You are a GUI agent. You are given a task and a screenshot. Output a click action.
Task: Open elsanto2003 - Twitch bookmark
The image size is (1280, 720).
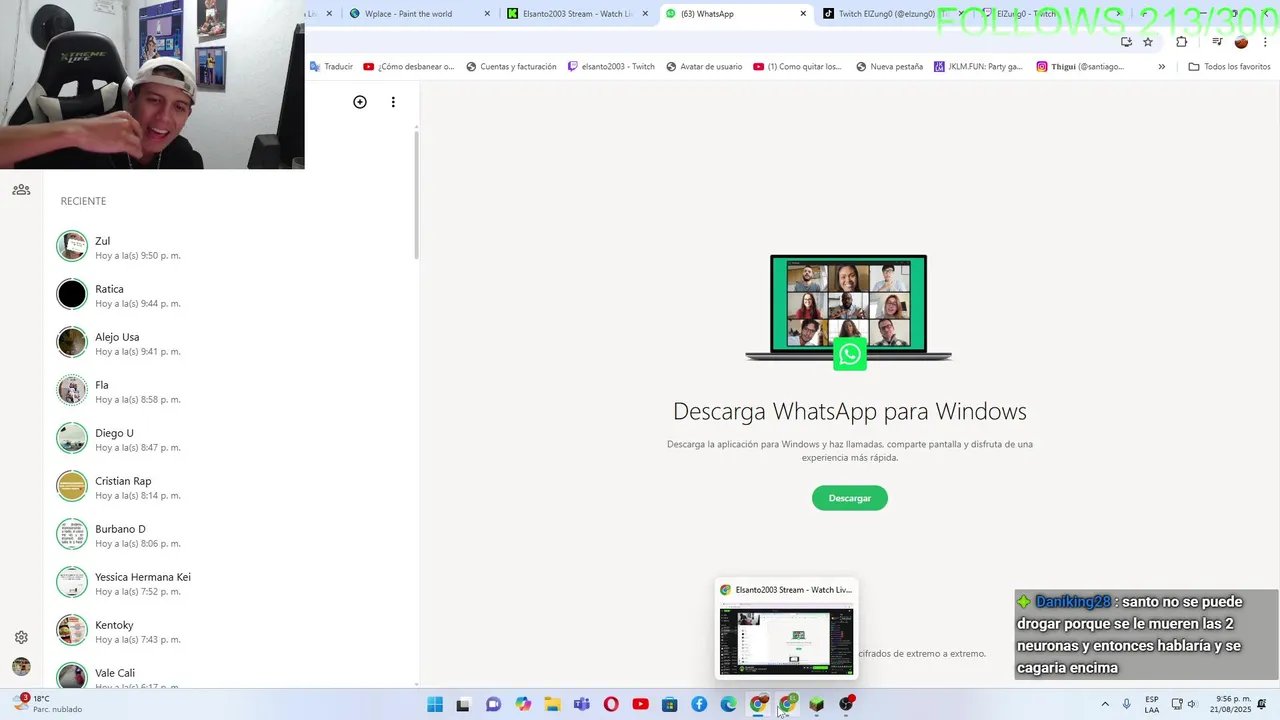611,67
